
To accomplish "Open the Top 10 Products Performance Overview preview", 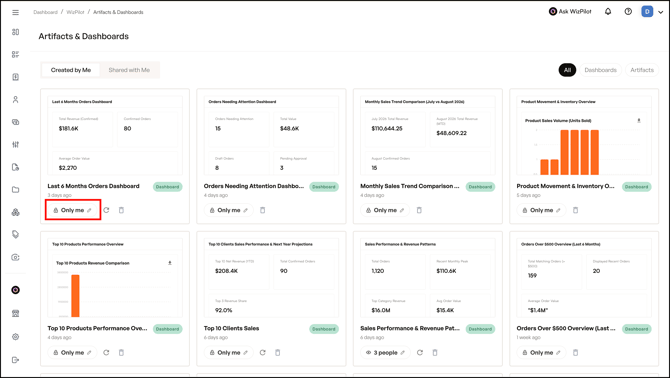I will point(115,278).
